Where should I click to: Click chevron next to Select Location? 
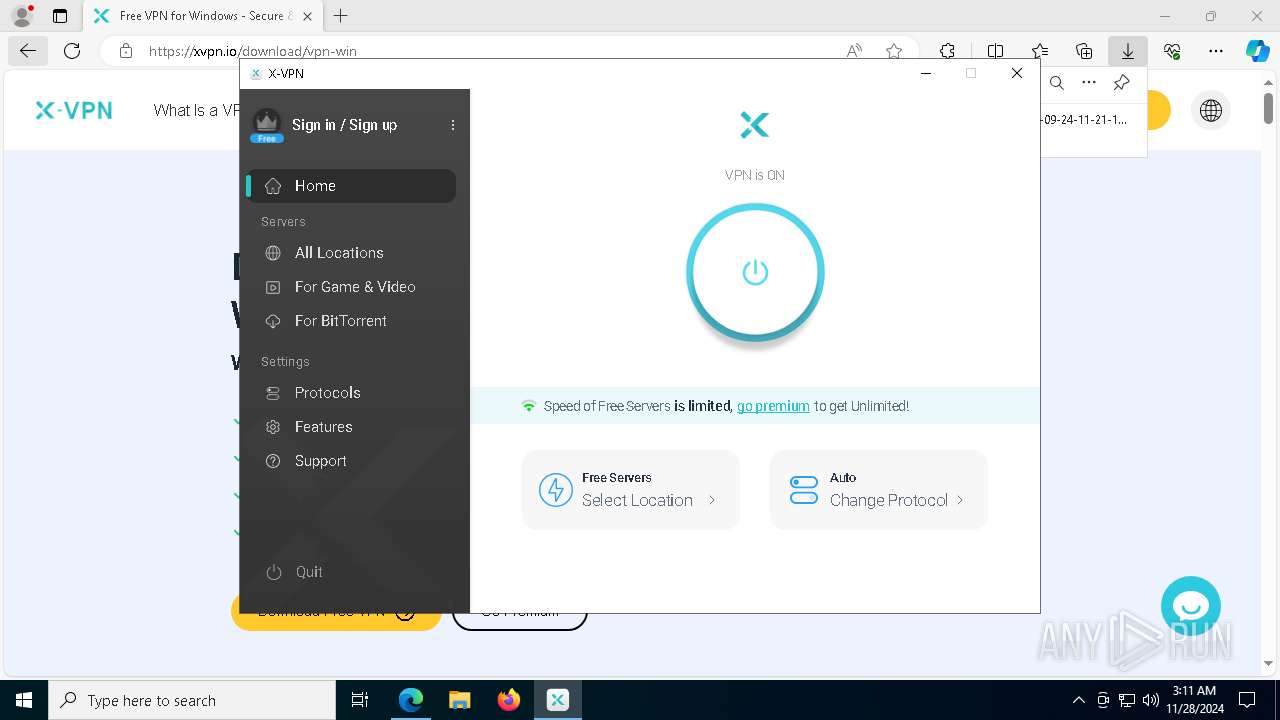pos(712,500)
